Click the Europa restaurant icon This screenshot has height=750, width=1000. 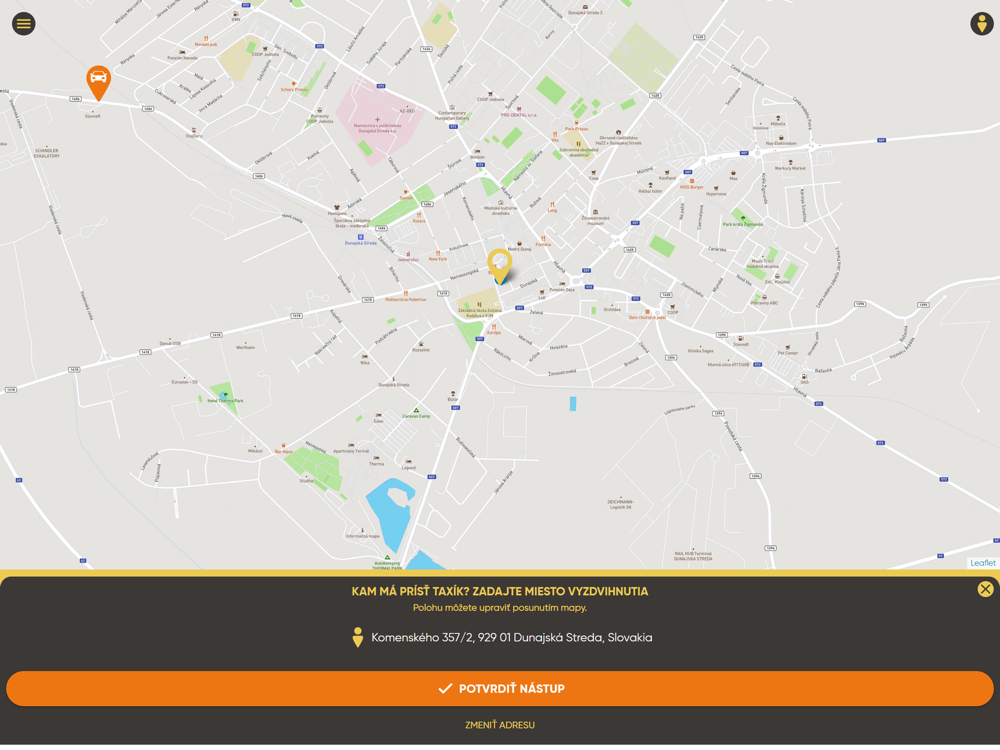[x=494, y=327]
